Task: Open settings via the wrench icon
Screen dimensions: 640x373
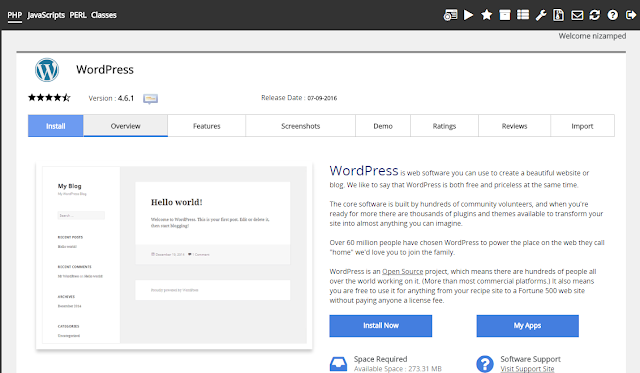Action: coord(541,16)
